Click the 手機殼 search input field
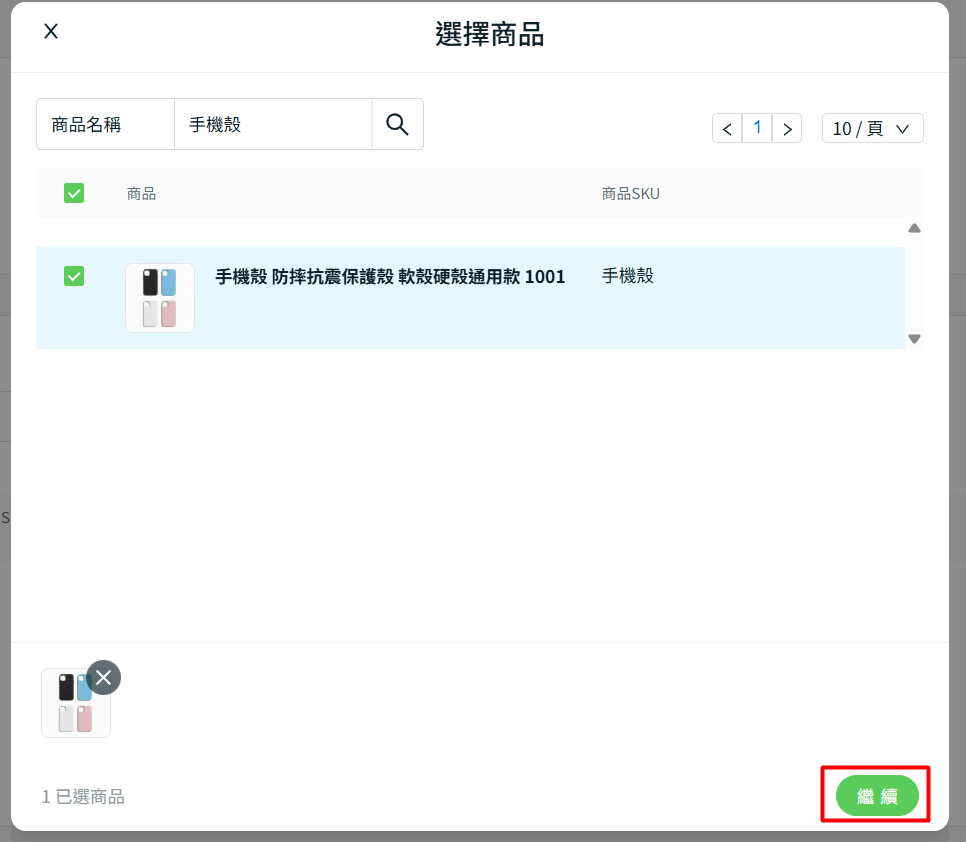966x842 pixels. 272,125
